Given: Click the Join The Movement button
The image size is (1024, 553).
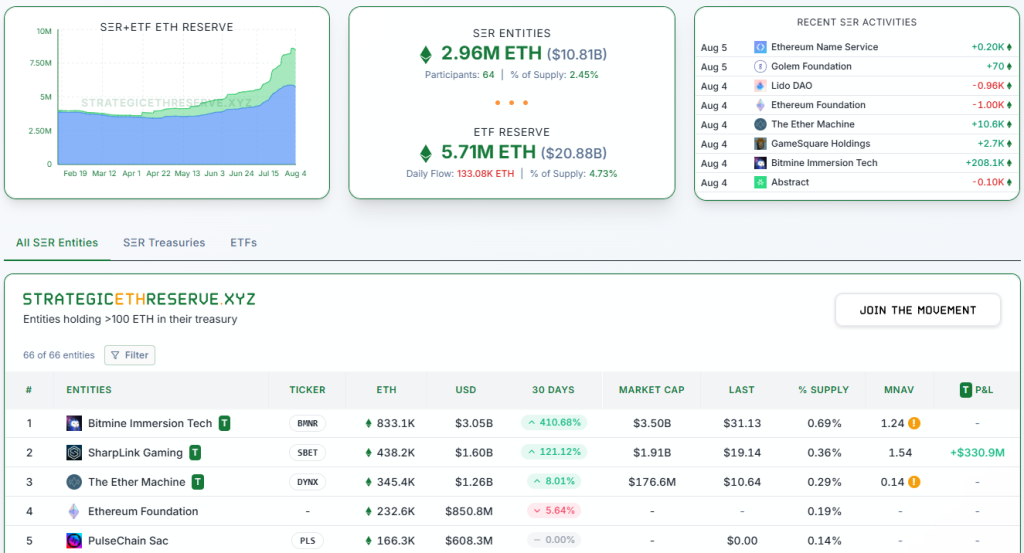Looking at the screenshot, I should click(917, 310).
